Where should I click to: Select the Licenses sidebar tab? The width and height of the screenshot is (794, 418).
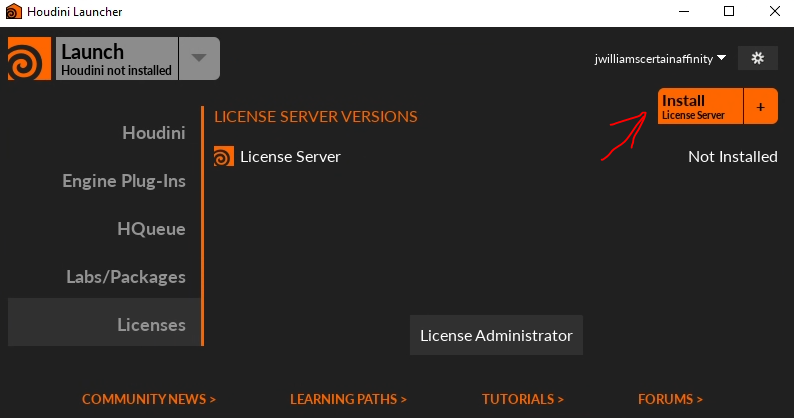[104, 322]
